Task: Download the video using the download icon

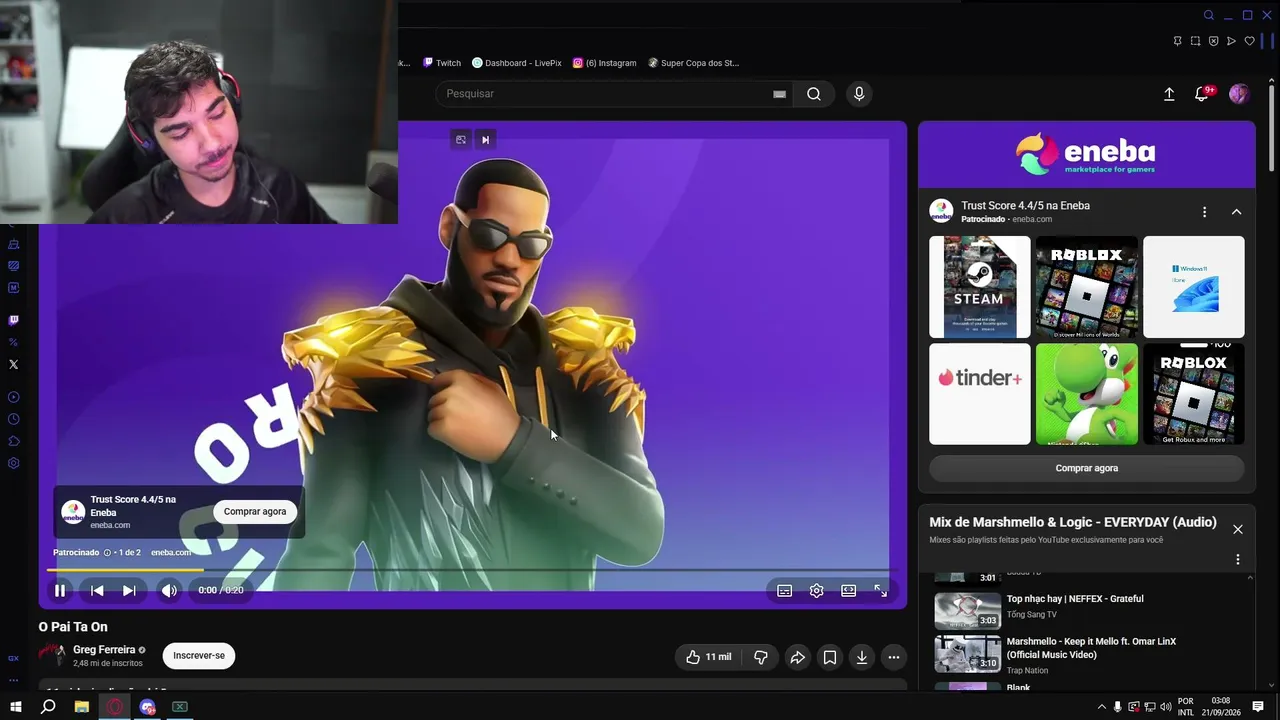Action: (861, 657)
